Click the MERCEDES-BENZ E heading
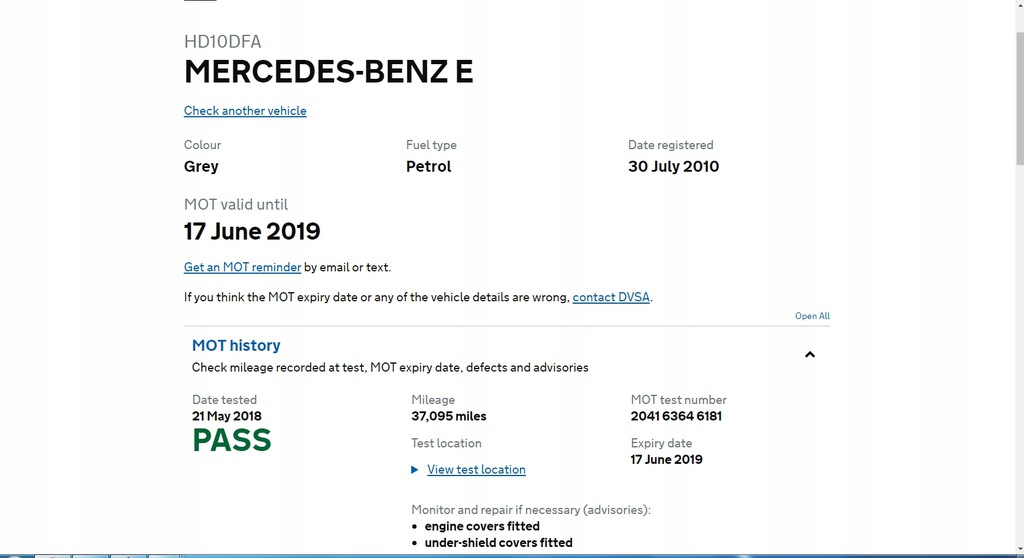The width and height of the screenshot is (1024, 558). coord(328,73)
